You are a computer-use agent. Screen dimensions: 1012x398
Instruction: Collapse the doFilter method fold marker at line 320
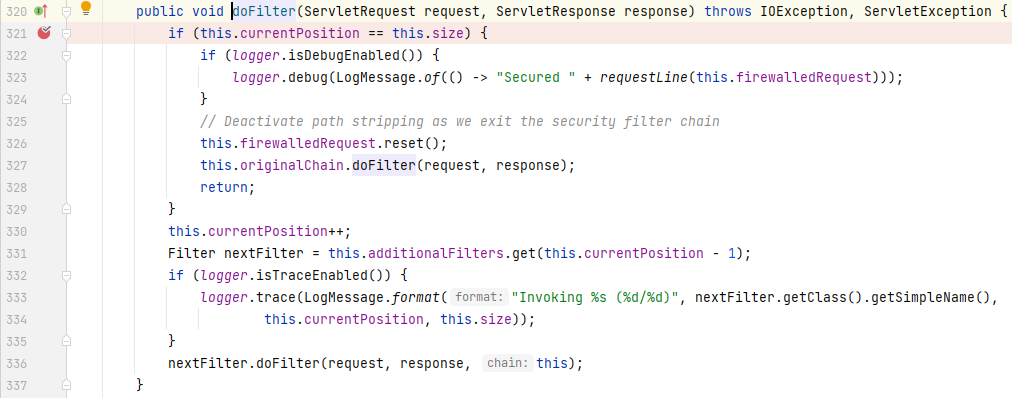(x=66, y=11)
